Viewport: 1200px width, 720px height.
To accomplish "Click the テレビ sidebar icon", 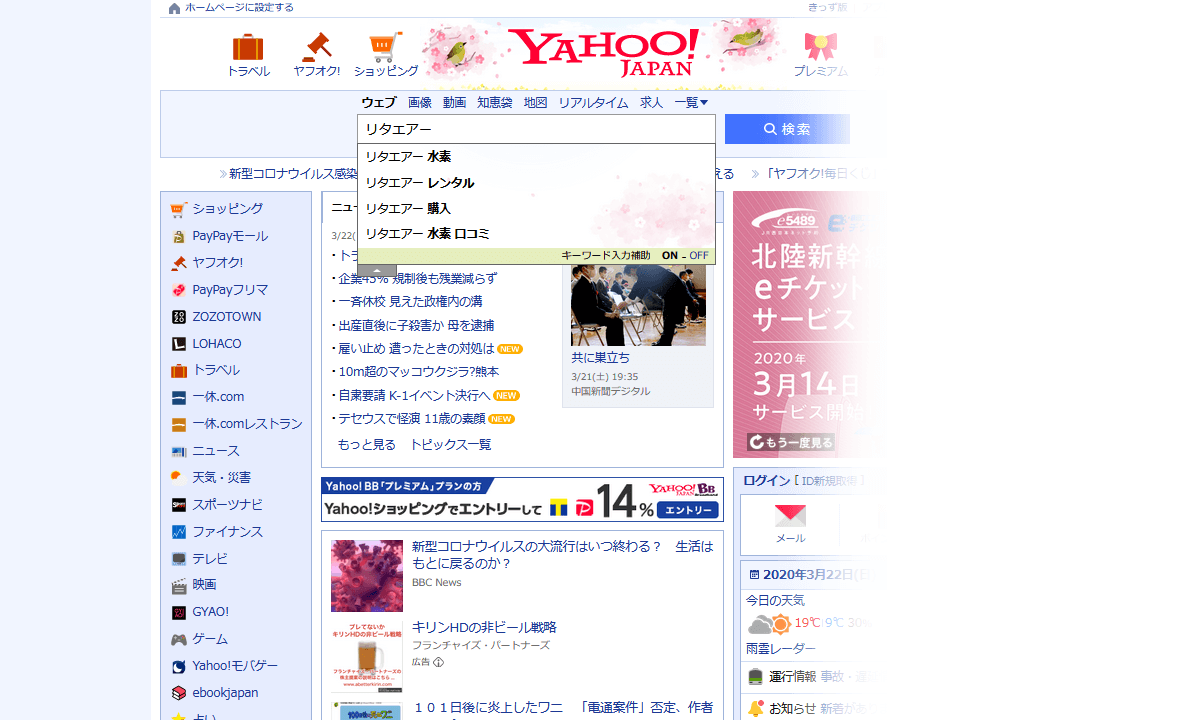I will coord(179,559).
